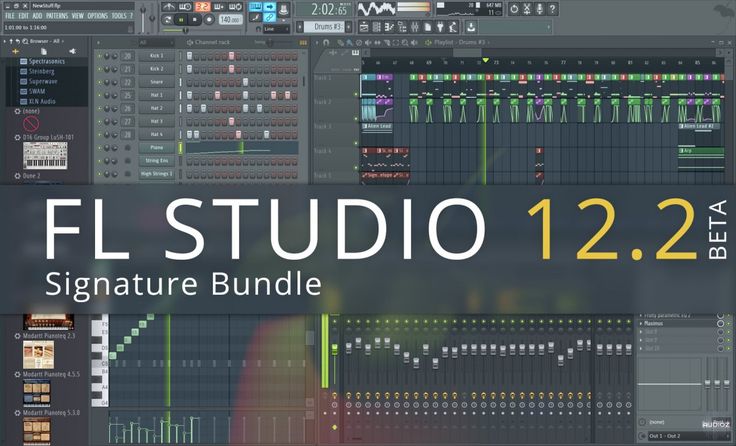Click the download/content library icon

471,27
